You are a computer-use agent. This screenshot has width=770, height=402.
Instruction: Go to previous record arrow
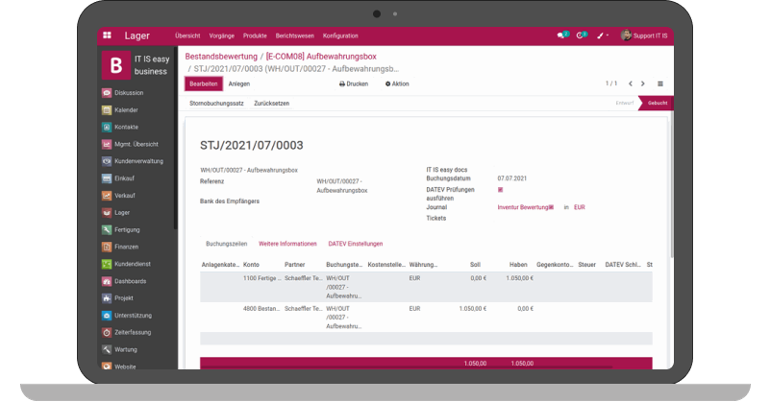coord(629,84)
